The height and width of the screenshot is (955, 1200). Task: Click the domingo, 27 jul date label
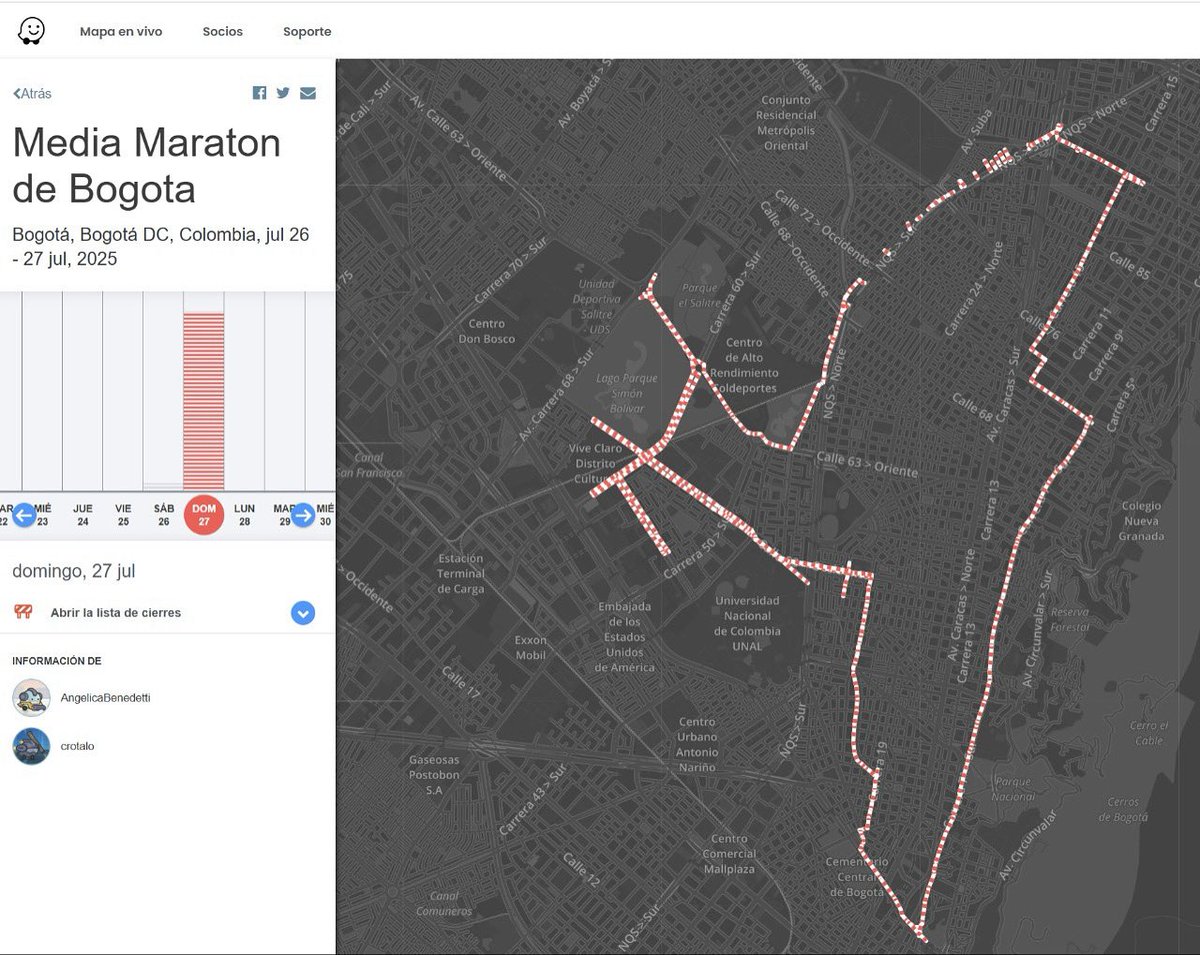point(74,571)
